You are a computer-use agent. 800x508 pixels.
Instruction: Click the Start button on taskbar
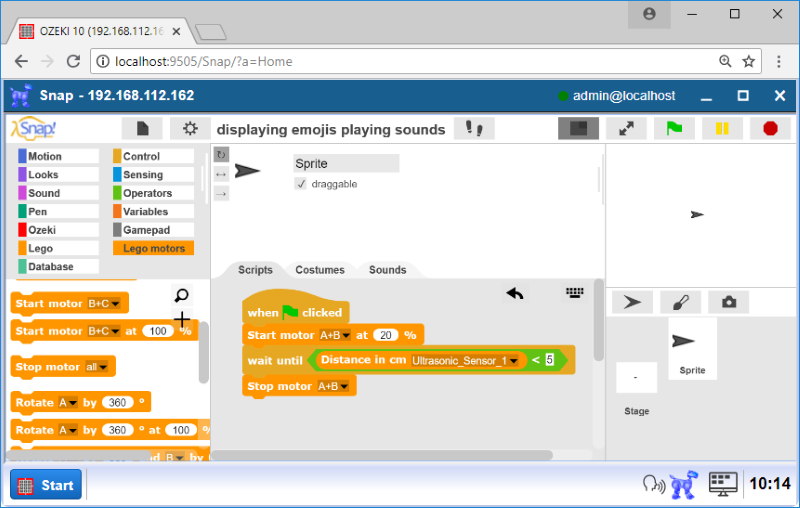[x=47, y=485]
